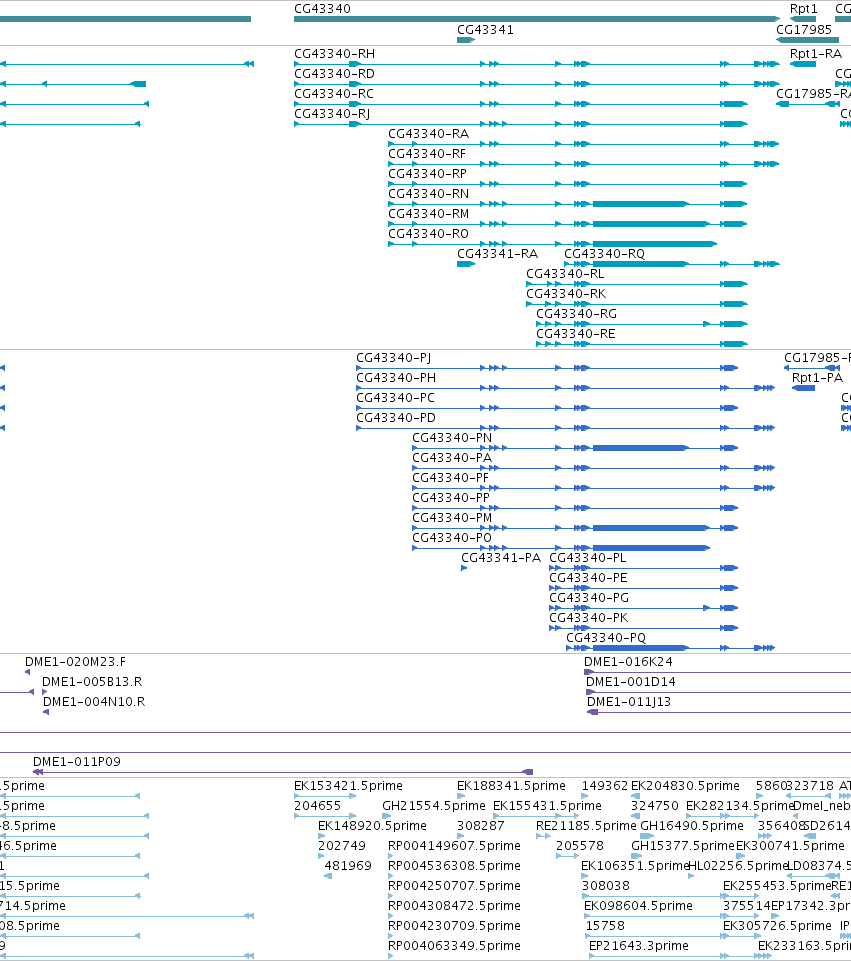Click clone DME1-004N10.R label
Viewport: 851px width, 961px height.
pyautogui.click(x=94, y=701)
